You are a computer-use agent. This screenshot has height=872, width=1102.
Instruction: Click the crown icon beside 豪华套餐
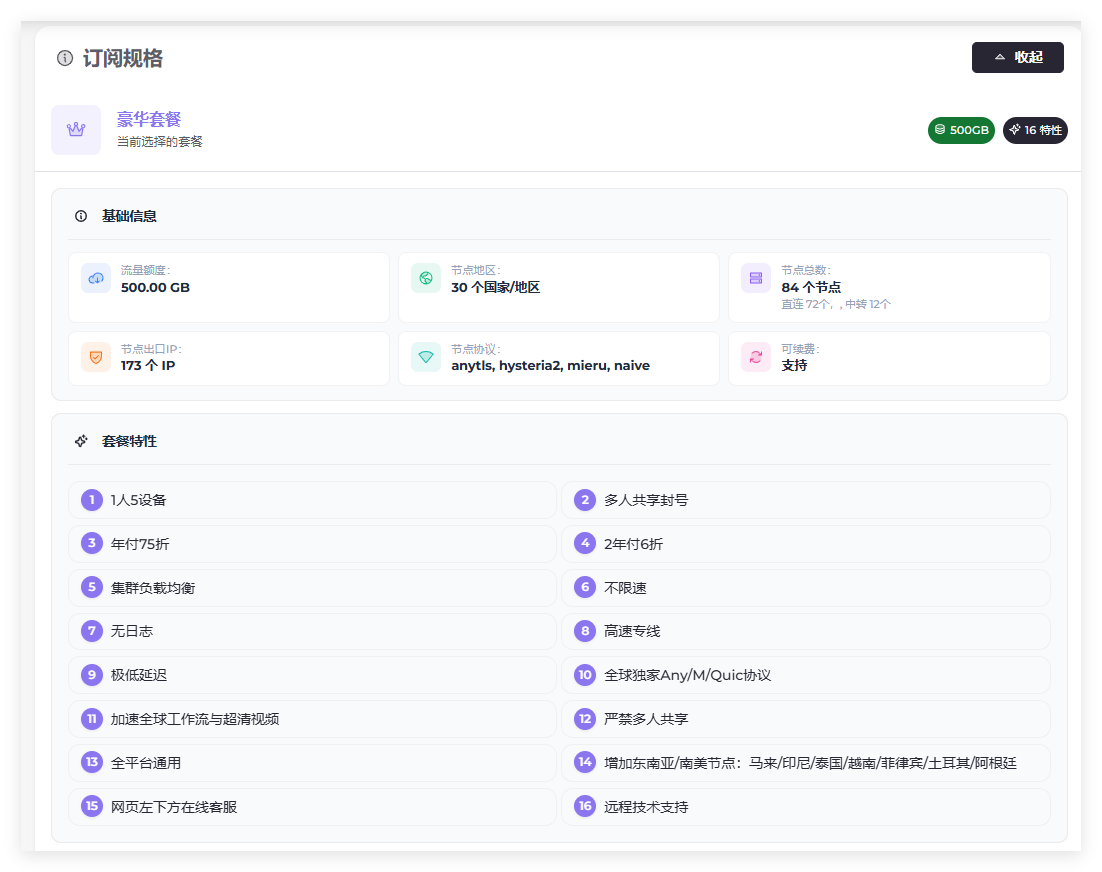(76, 130)
